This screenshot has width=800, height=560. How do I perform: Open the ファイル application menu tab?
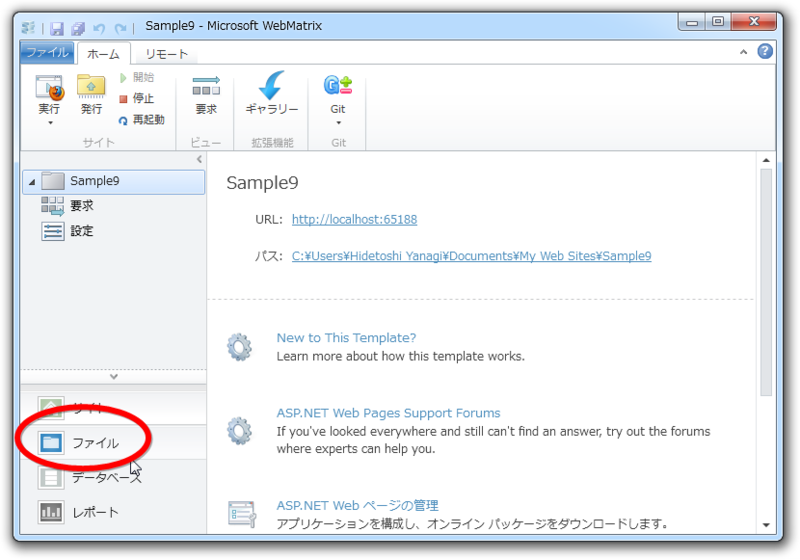click(47, 53)
